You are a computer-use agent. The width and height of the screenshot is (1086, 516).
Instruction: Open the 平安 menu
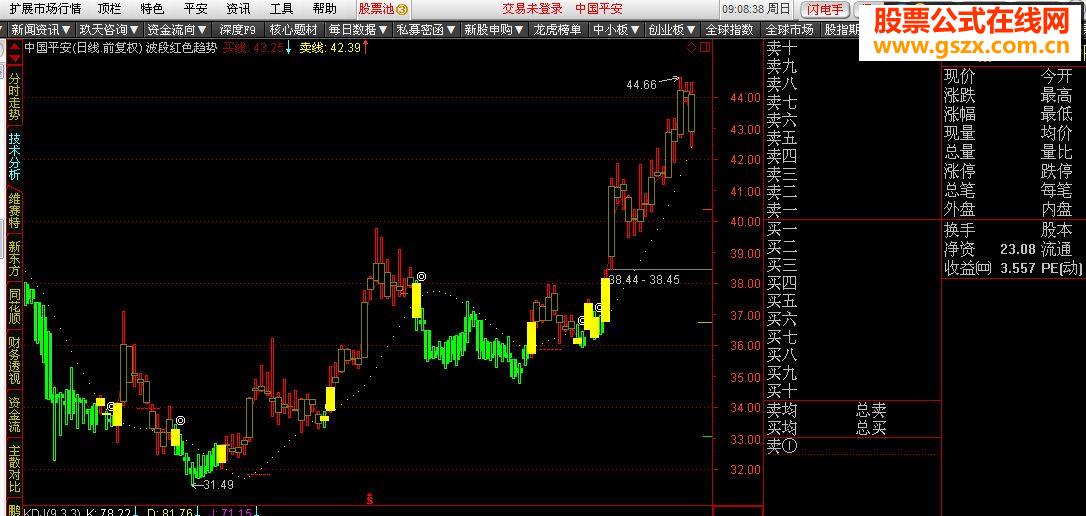pos(195,9)
